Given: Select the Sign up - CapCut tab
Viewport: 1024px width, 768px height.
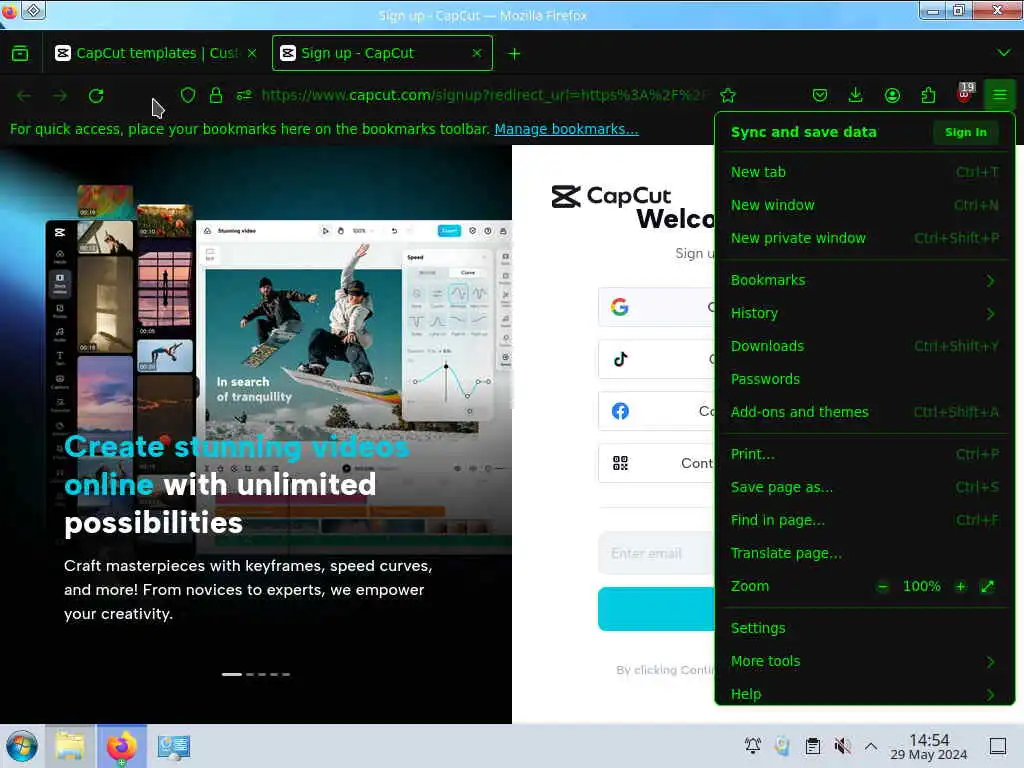Looking at the screenshot, I should coord(382,53).
